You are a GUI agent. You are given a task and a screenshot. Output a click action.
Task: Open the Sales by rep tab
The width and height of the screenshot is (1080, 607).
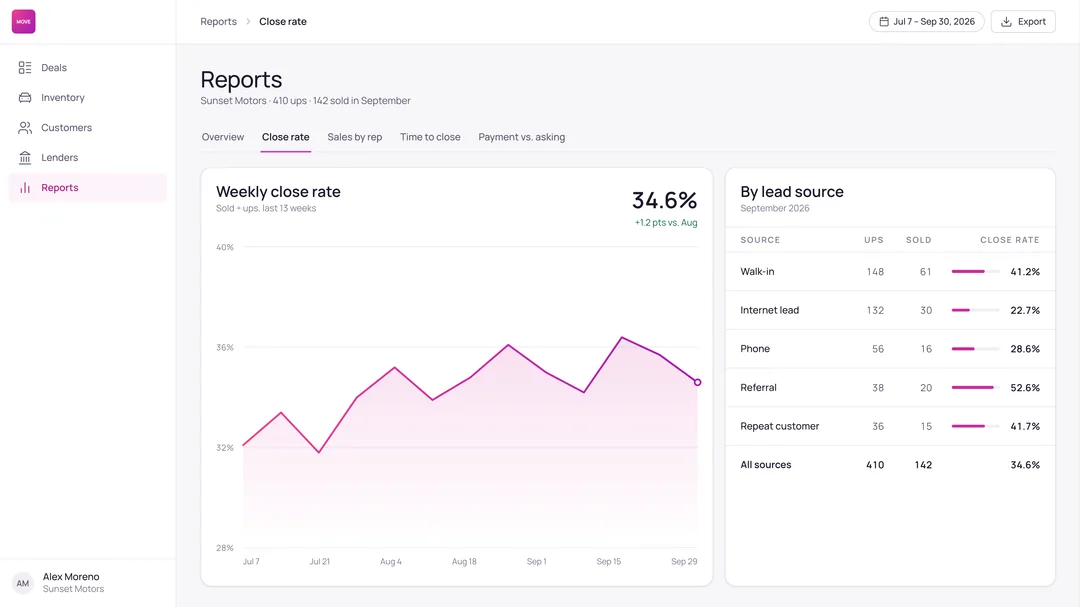(x=355, y=137)
